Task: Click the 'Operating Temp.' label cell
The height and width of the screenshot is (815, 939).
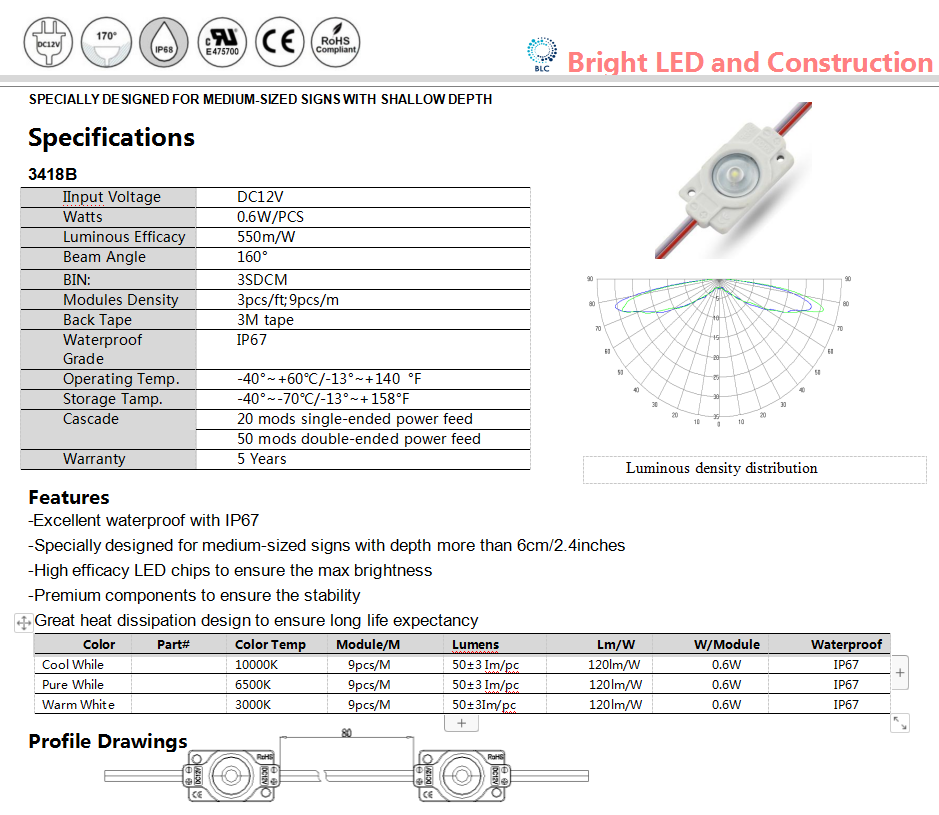Action: (108, 379)
